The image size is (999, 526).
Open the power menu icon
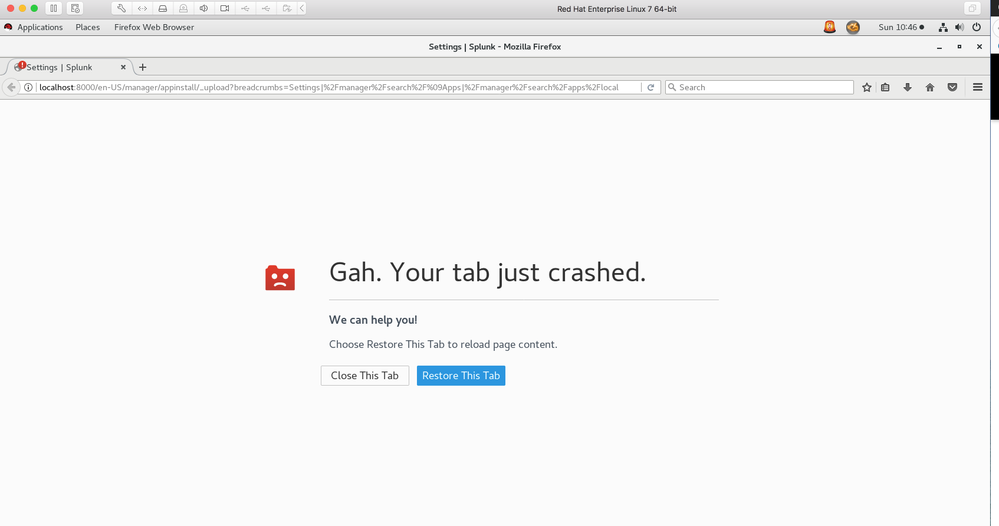click(976, 27)
